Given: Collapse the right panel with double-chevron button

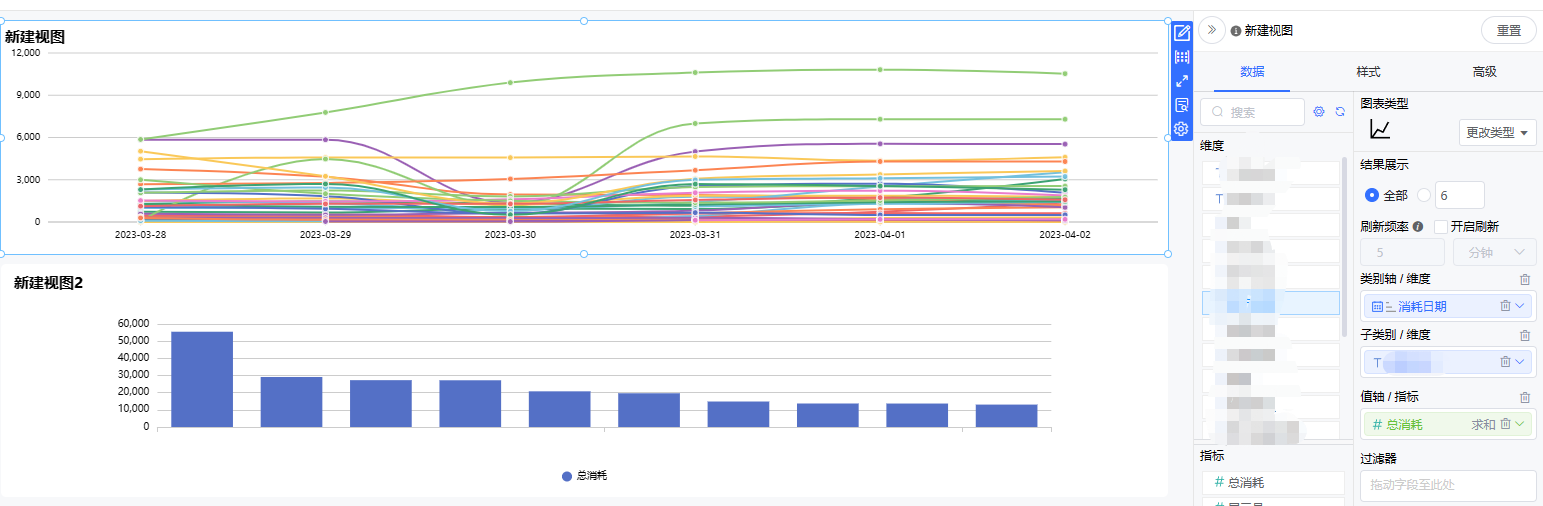Looking at the screenshot, I should pyautogui.click(x=1212, y=30).
